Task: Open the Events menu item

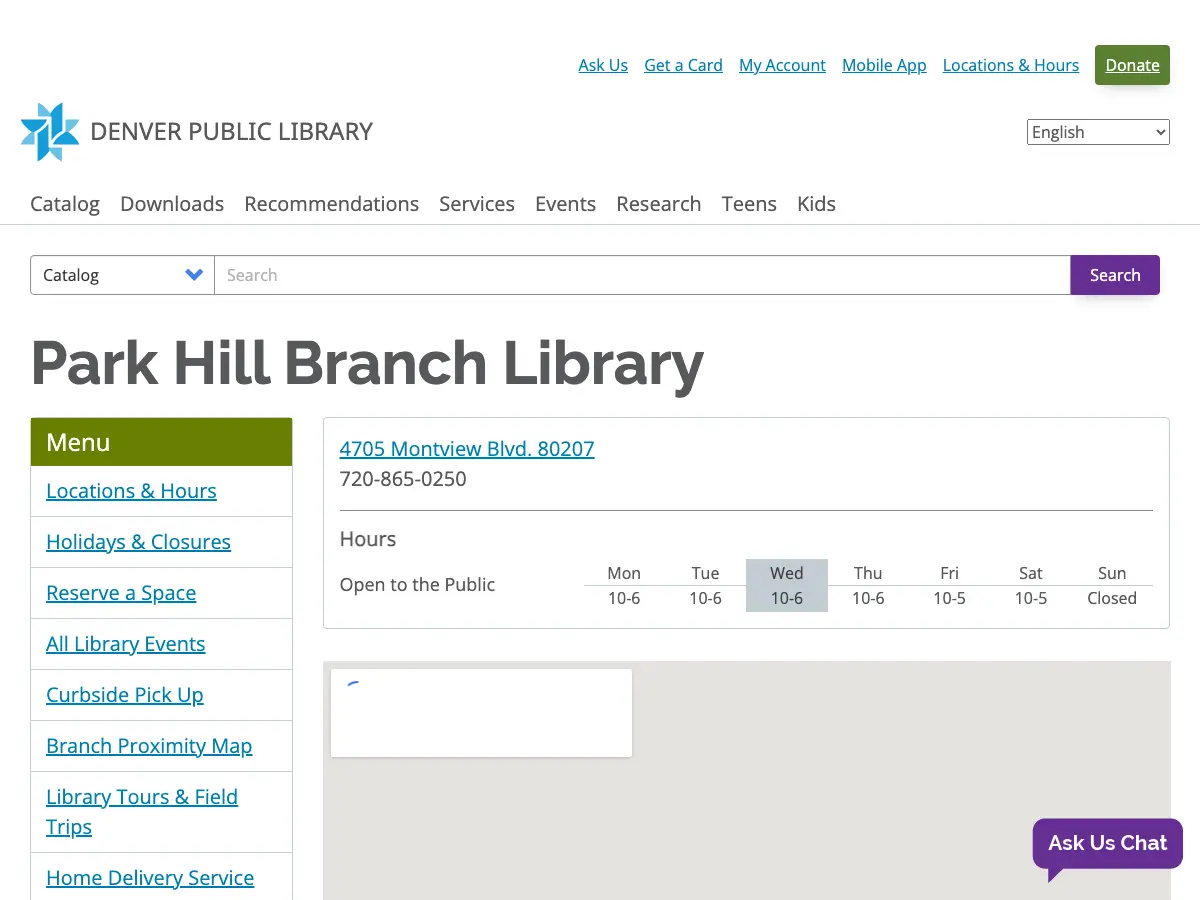Action: (x=565, y=204)
